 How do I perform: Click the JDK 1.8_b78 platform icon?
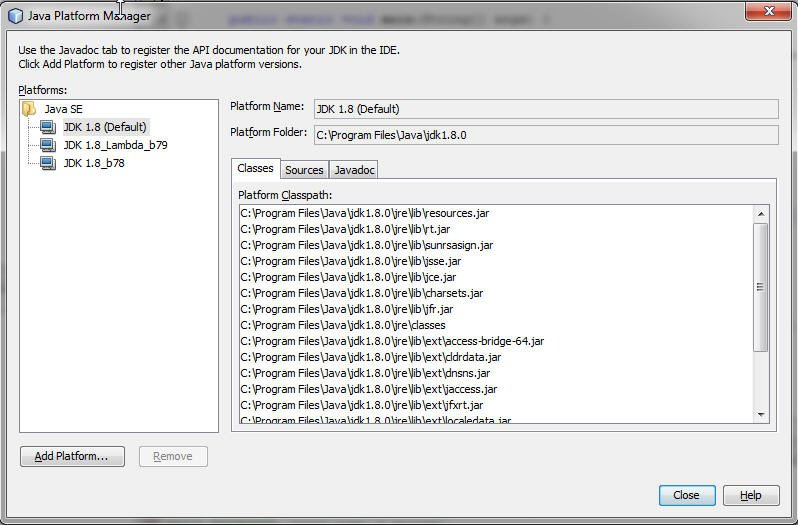(48, 163)
